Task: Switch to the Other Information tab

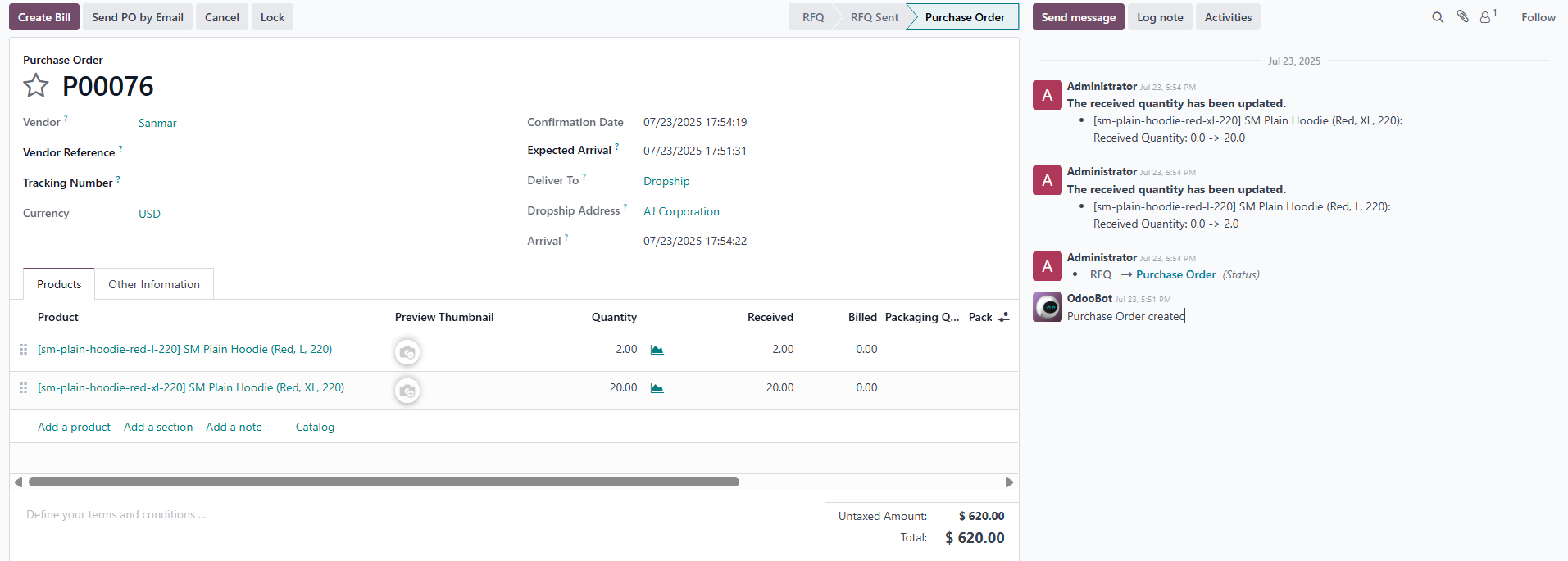Action: pyautogui.click(x=154, y=284)
